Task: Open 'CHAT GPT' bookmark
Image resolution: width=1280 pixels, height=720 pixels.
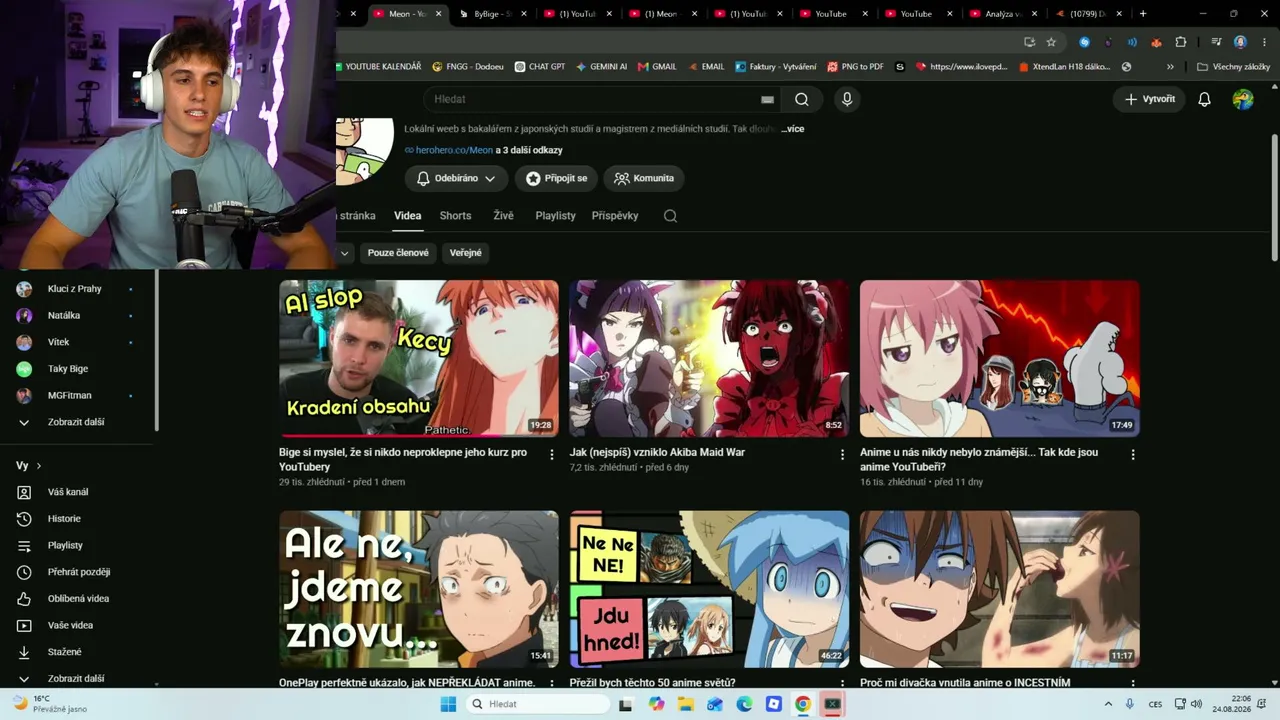Action: (540, 67)
